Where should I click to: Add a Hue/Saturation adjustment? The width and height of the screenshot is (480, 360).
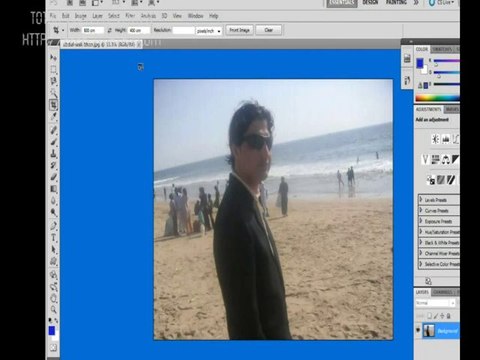(x=435, y=160)
